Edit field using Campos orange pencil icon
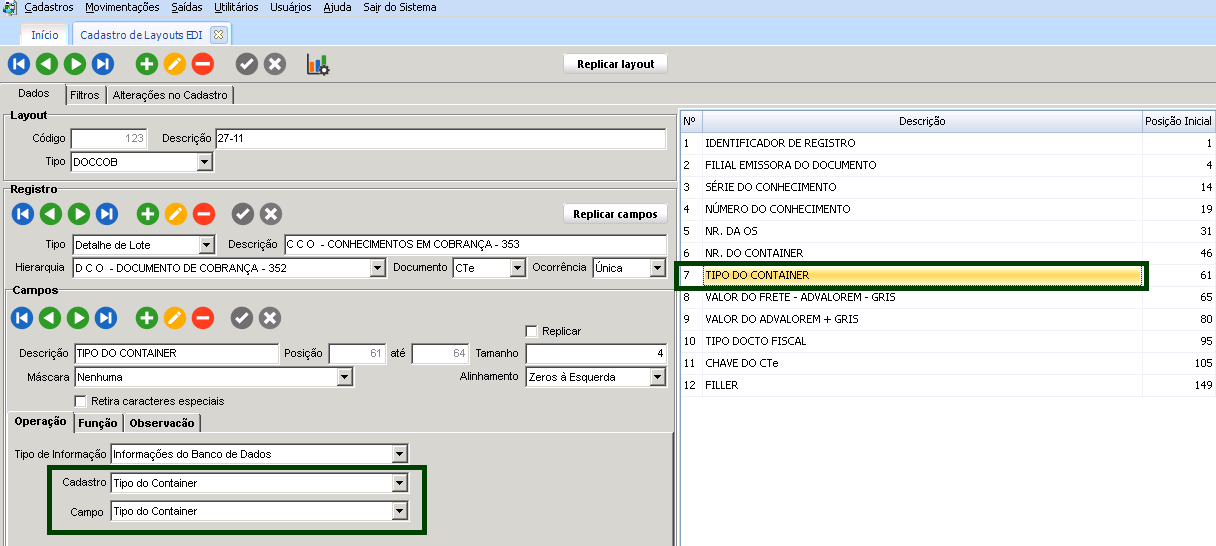The width and height of the screenshot is (1216, 546). click(175, 318)
